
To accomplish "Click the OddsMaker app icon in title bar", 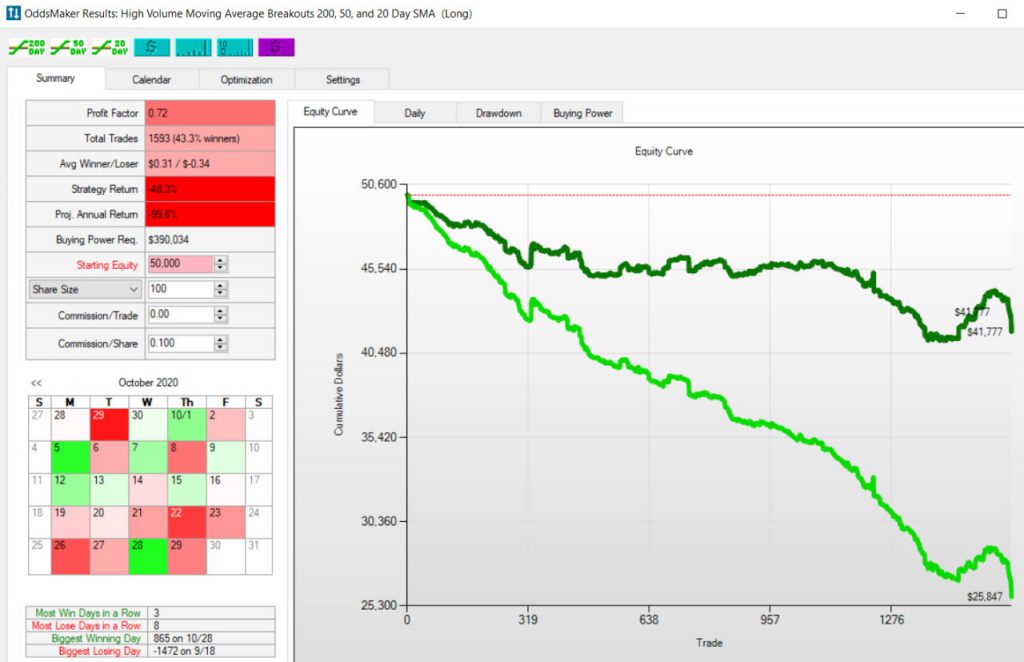I will tap(13, 13).
